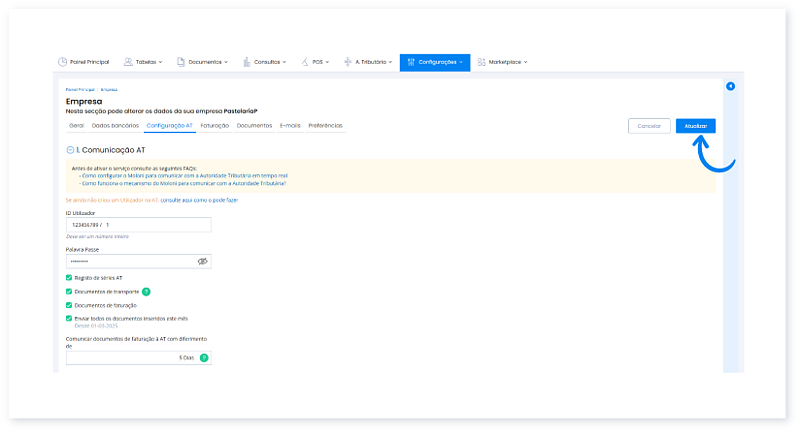Click the ID Utilizador input field
Viewport: 800px width, 433px height.
(x=138, y=226)
